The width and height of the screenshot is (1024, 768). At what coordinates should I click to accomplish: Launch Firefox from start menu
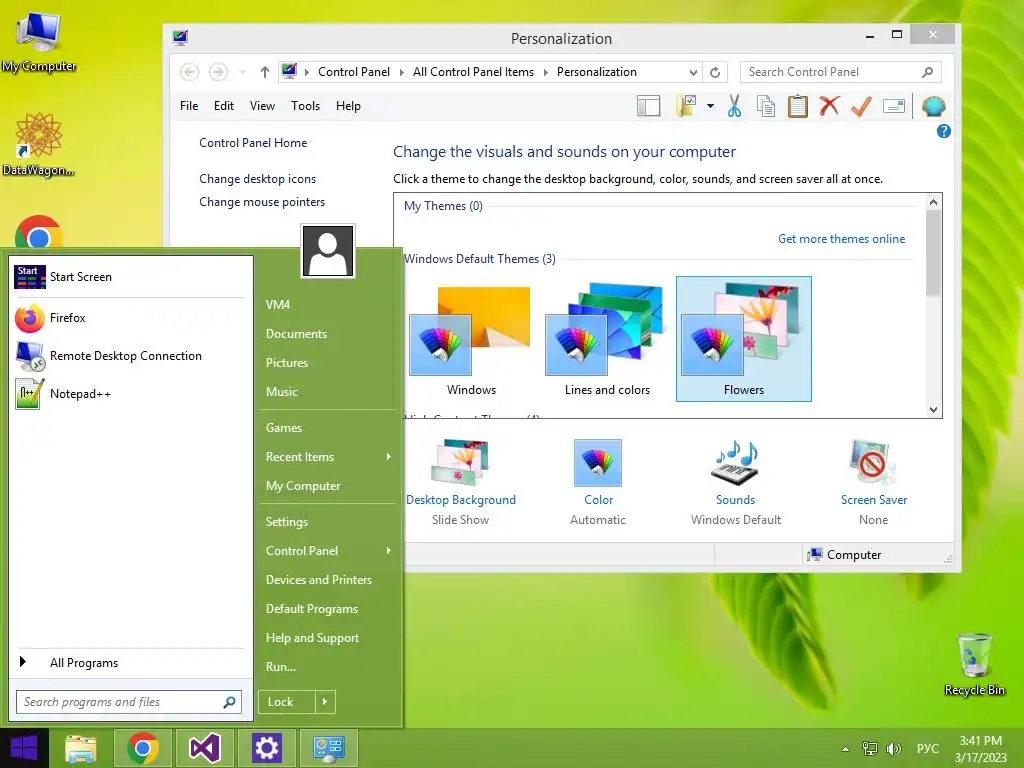(129, 318)
